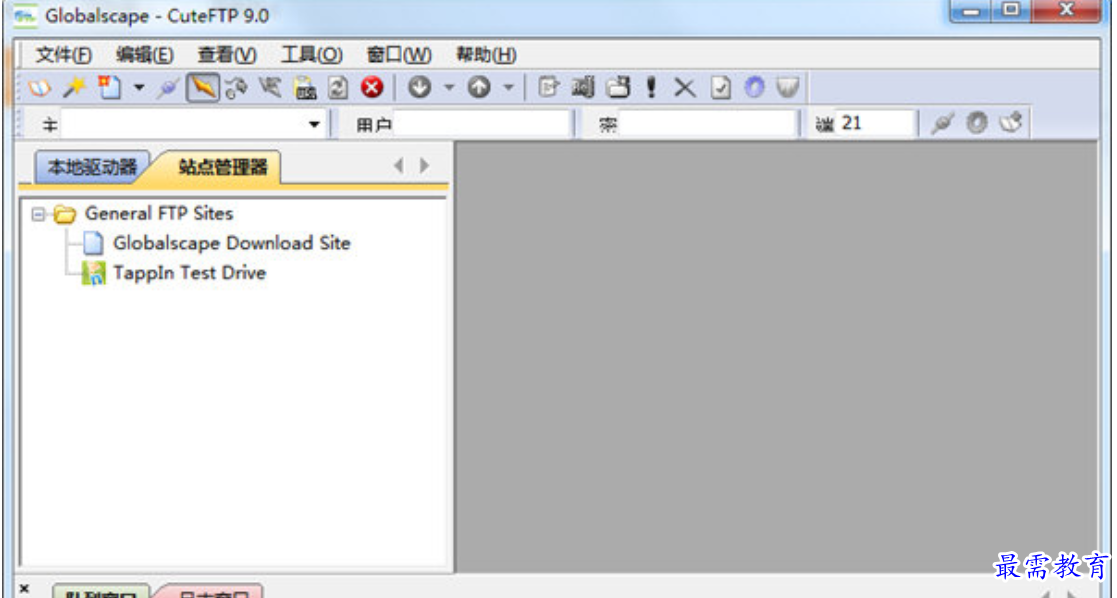Click the red Stop button icon
The height and width of the screenshot is (598, 1117).
coord(372,88)
